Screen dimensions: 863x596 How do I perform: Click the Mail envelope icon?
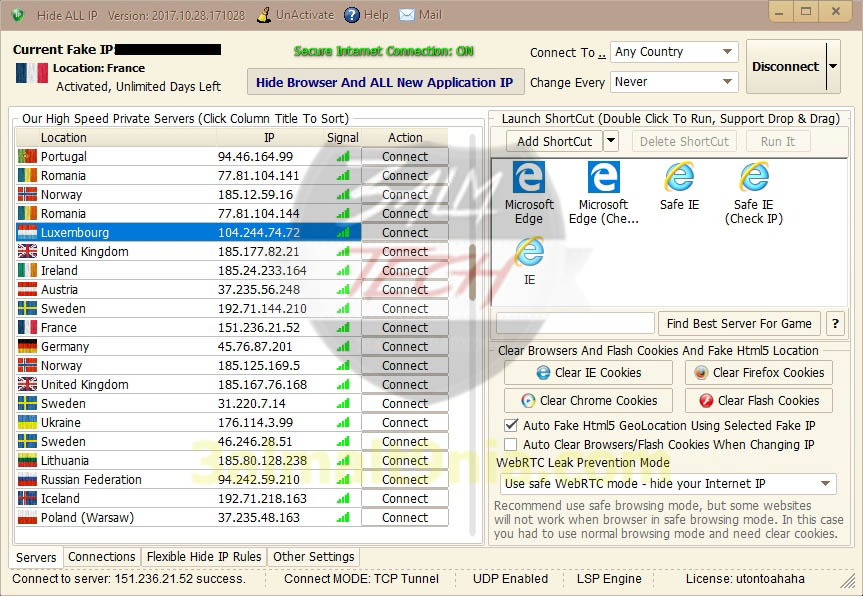(x=407, y=15)
